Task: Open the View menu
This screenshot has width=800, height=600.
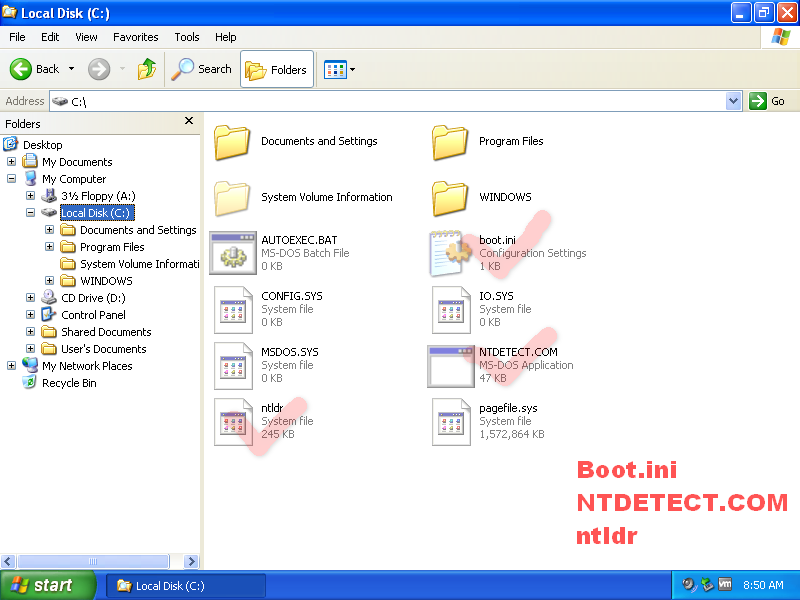Action: 86,37
